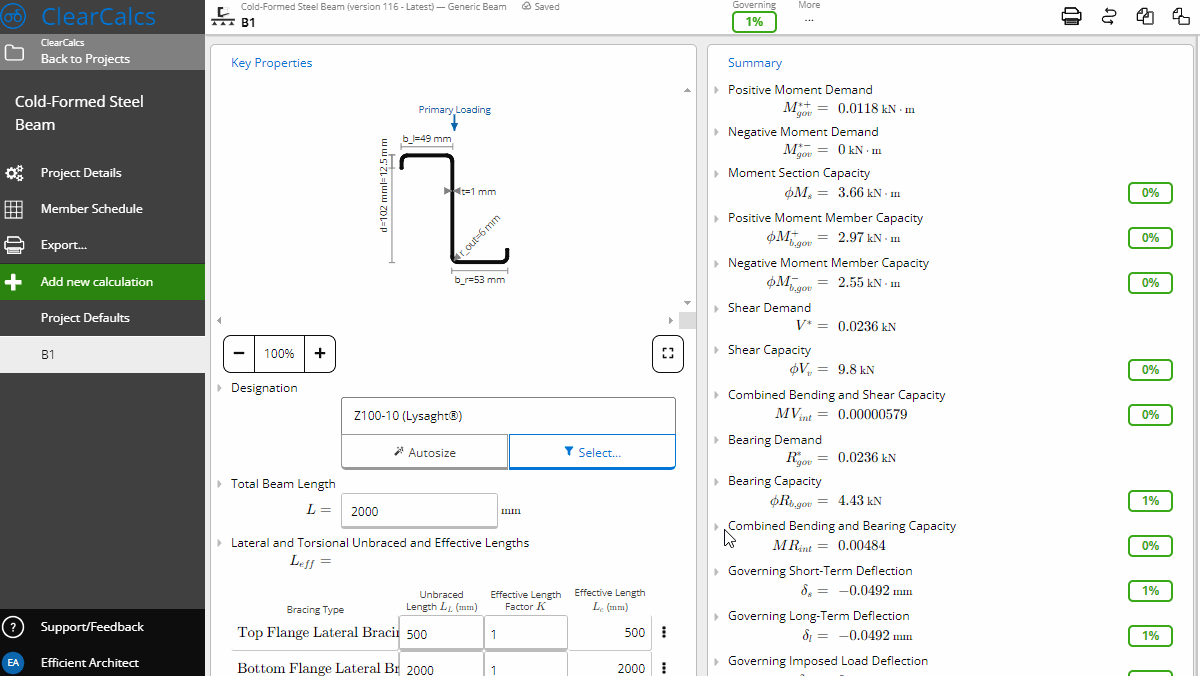The height and width of the screenshot is (676, 1200).
Task: Click the Summary heading
Action: click(x=755, y=63)
